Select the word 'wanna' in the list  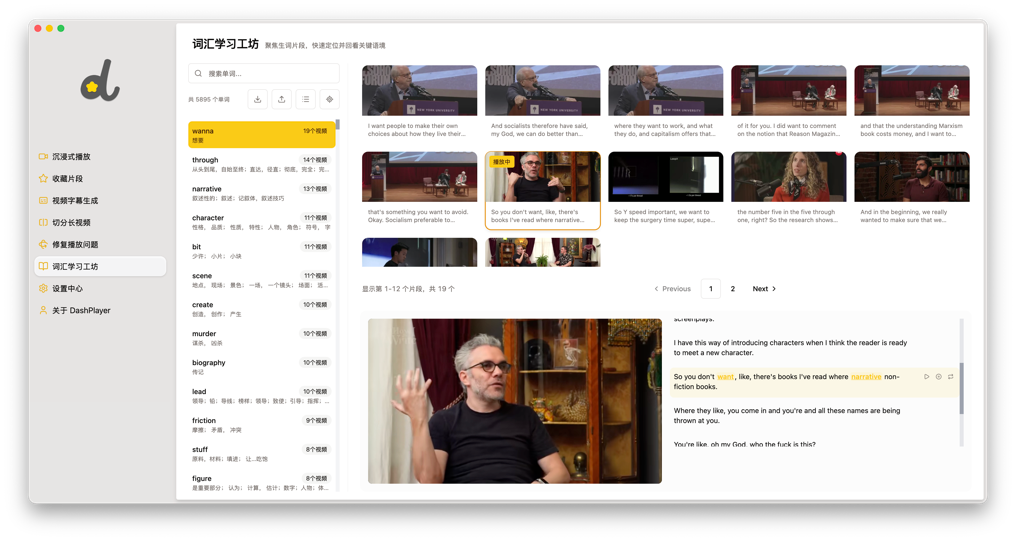262,135
